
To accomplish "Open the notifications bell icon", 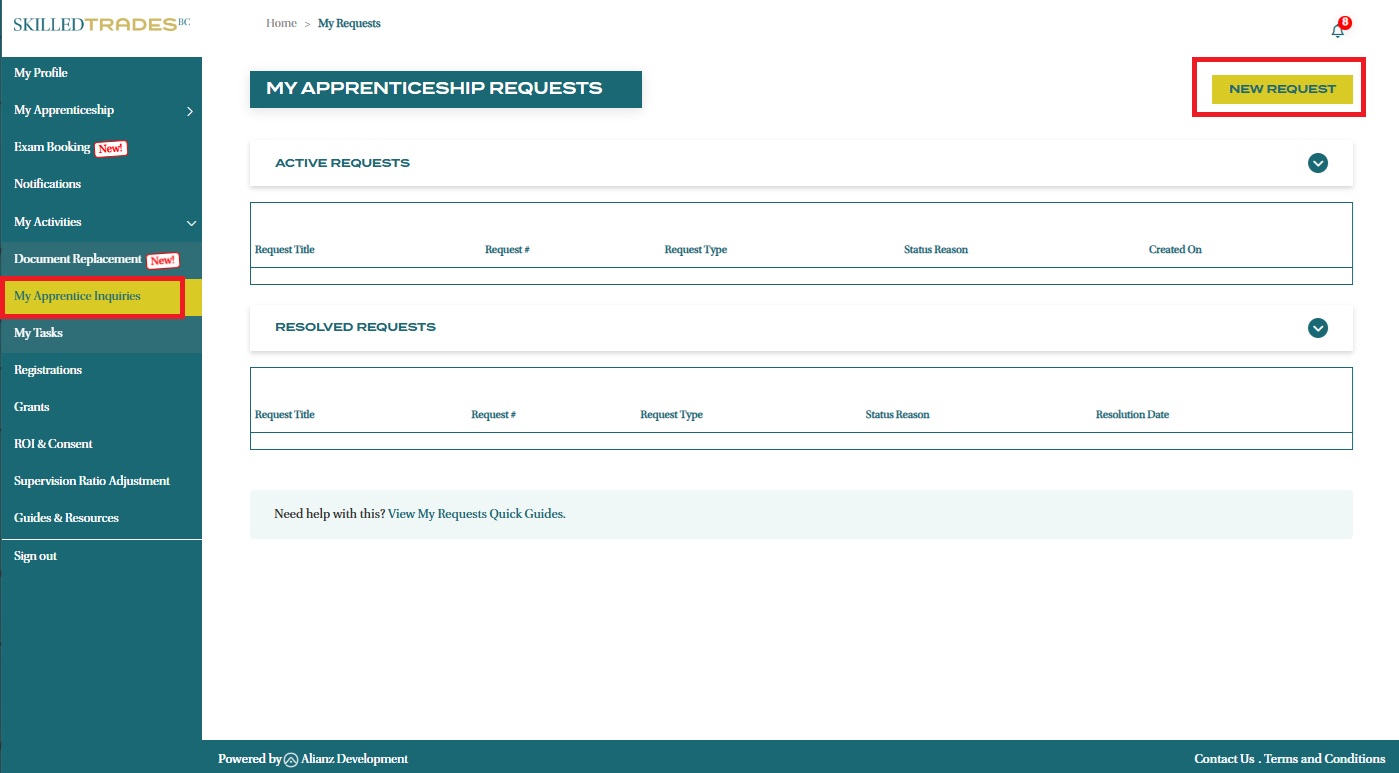I will click(1338, 30).
